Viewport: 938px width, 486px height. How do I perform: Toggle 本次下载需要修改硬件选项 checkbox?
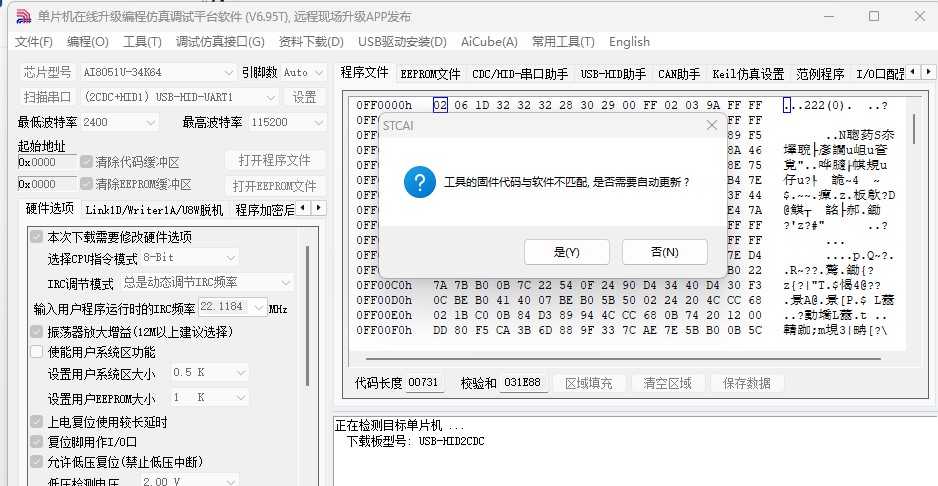pyautogui.click(x=37, y=237)
